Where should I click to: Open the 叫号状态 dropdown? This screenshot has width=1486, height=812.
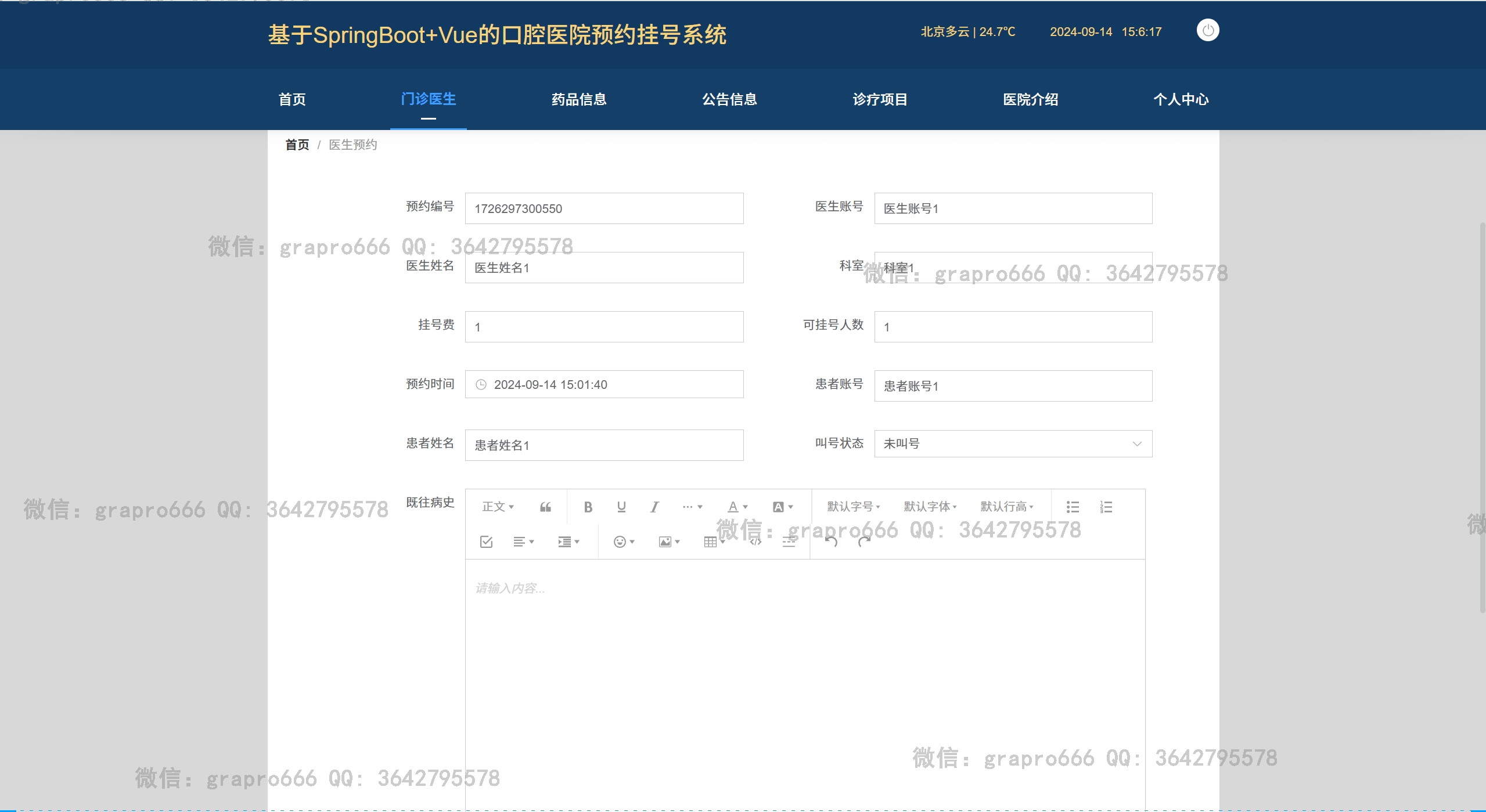point(1013,443)
